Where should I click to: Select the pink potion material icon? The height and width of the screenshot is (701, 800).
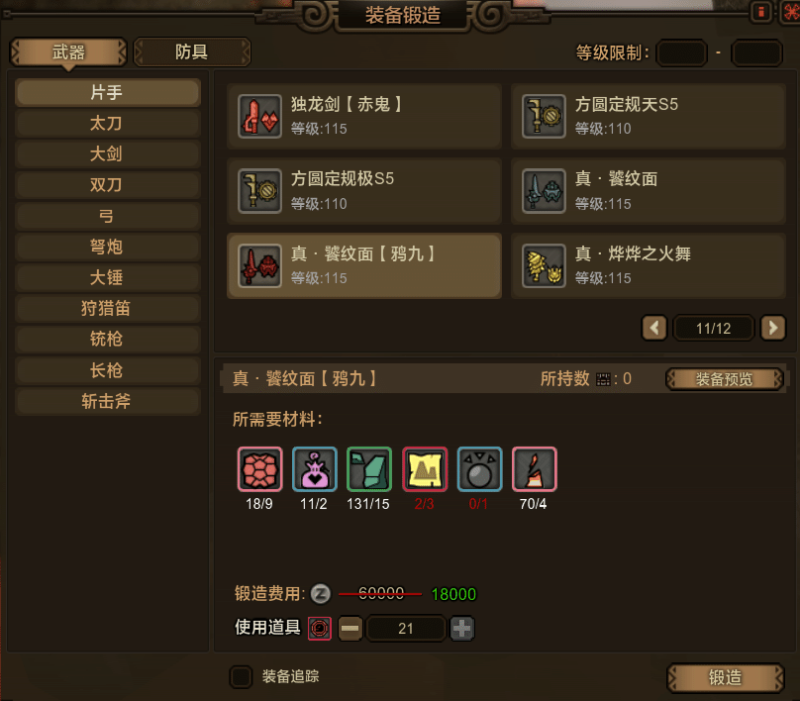pos(315,469)
